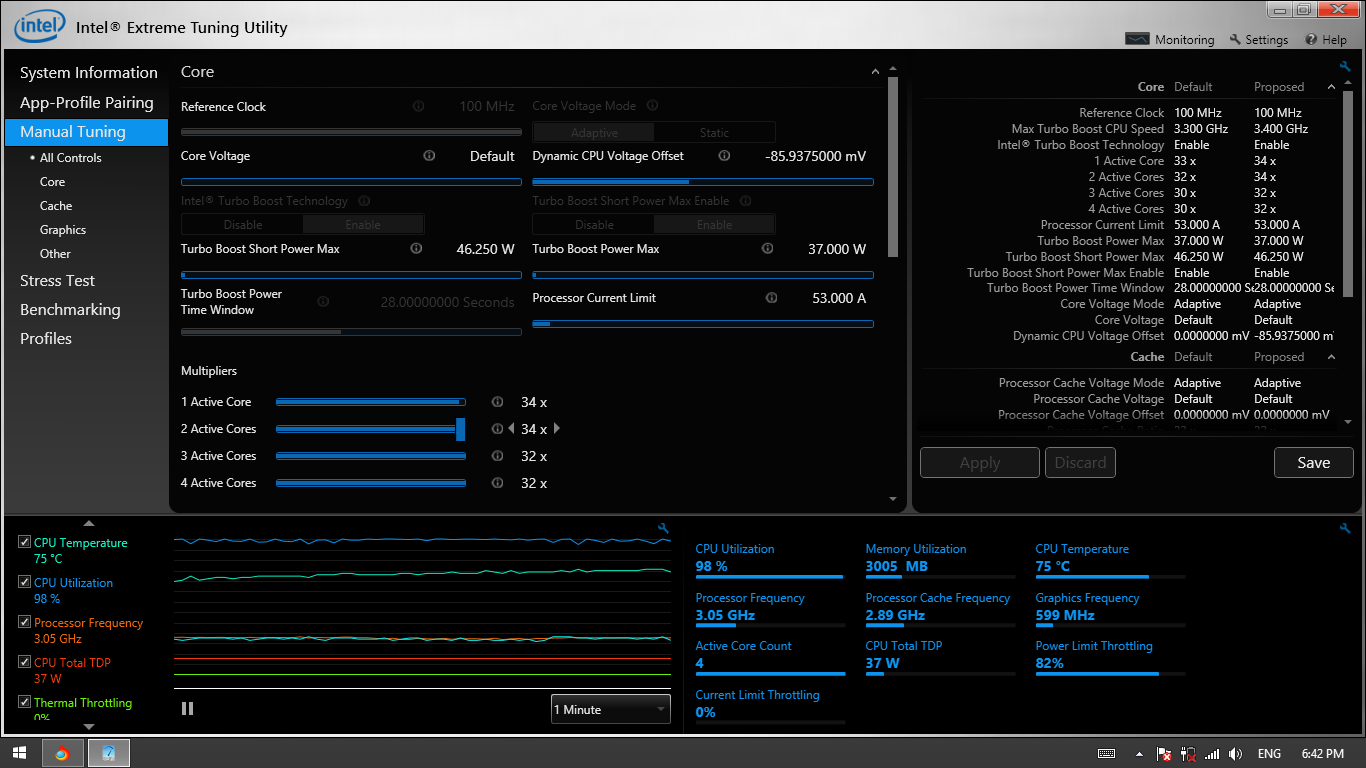Show info for Processor Current Limit
The width and height of the screenshot is (1366, 768).
[771, 297]
